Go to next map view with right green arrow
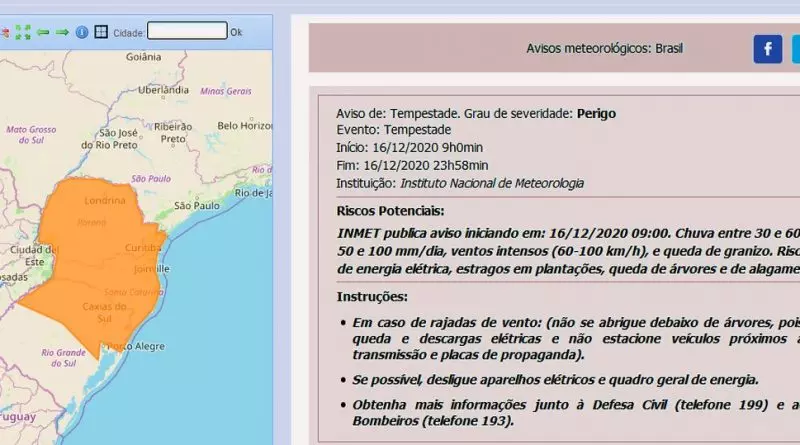The image size is (800, 445). (x=62, y=32)
